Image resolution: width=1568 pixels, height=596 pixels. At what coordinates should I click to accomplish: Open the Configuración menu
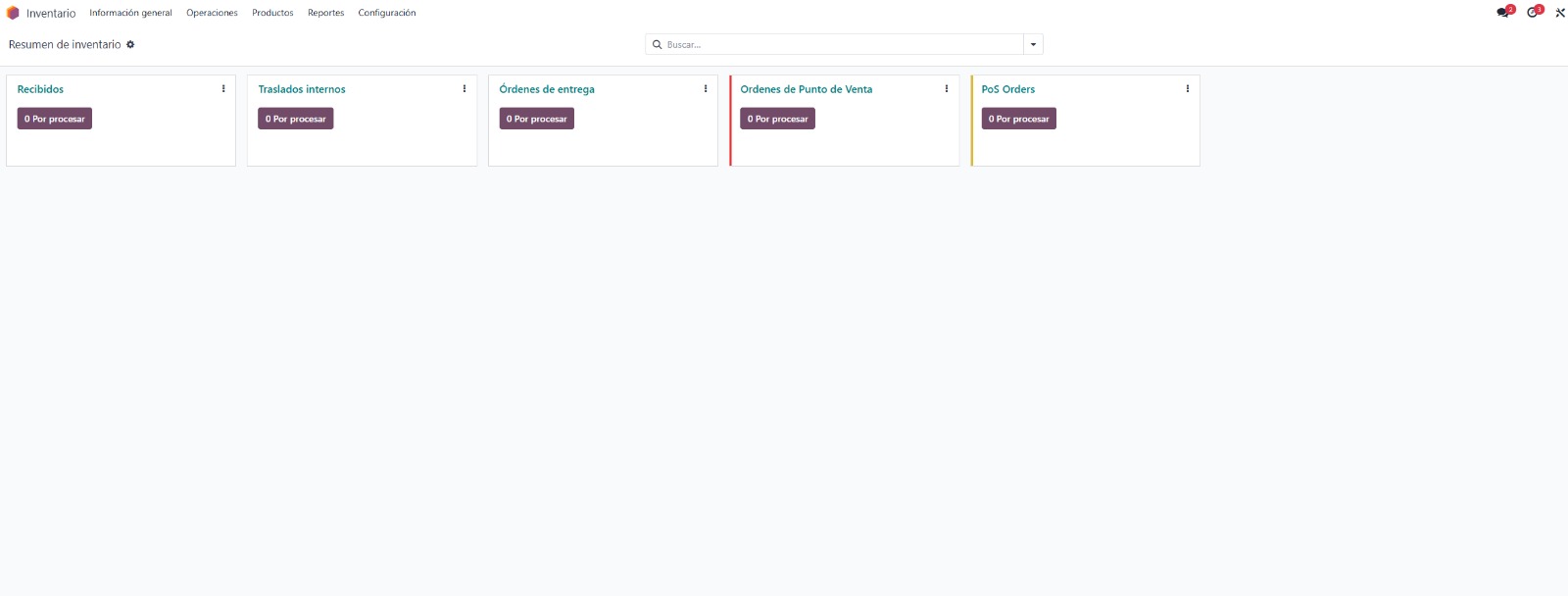click(386, 13)
